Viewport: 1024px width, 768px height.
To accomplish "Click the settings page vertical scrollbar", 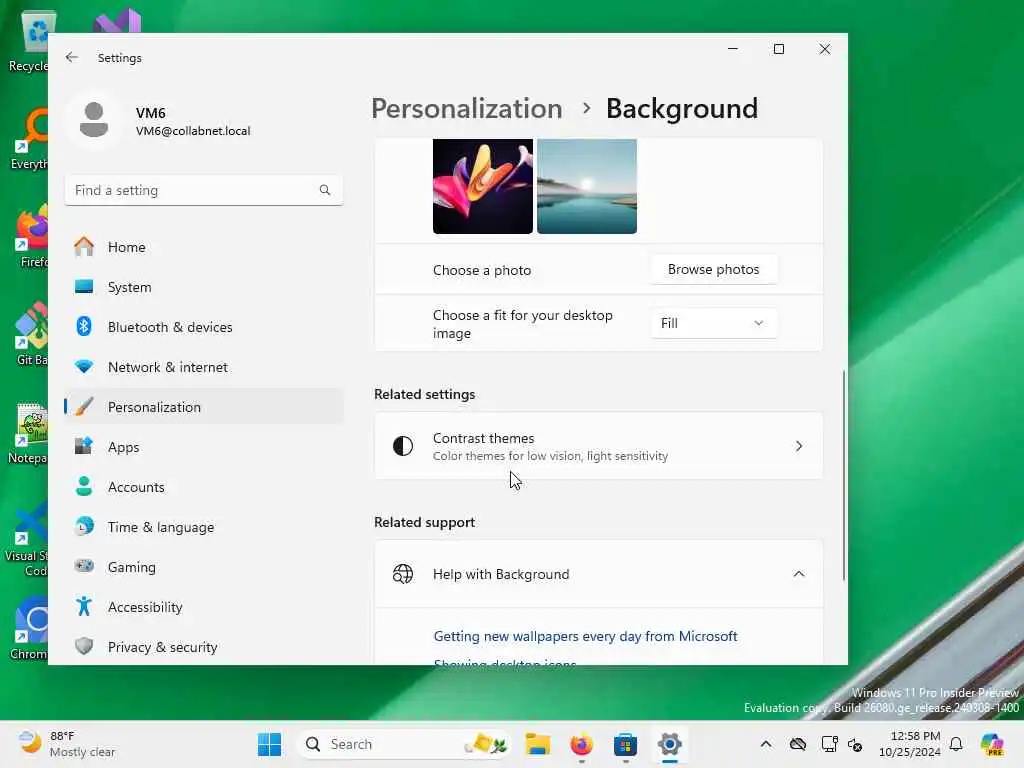I will (x=844, y=475).
